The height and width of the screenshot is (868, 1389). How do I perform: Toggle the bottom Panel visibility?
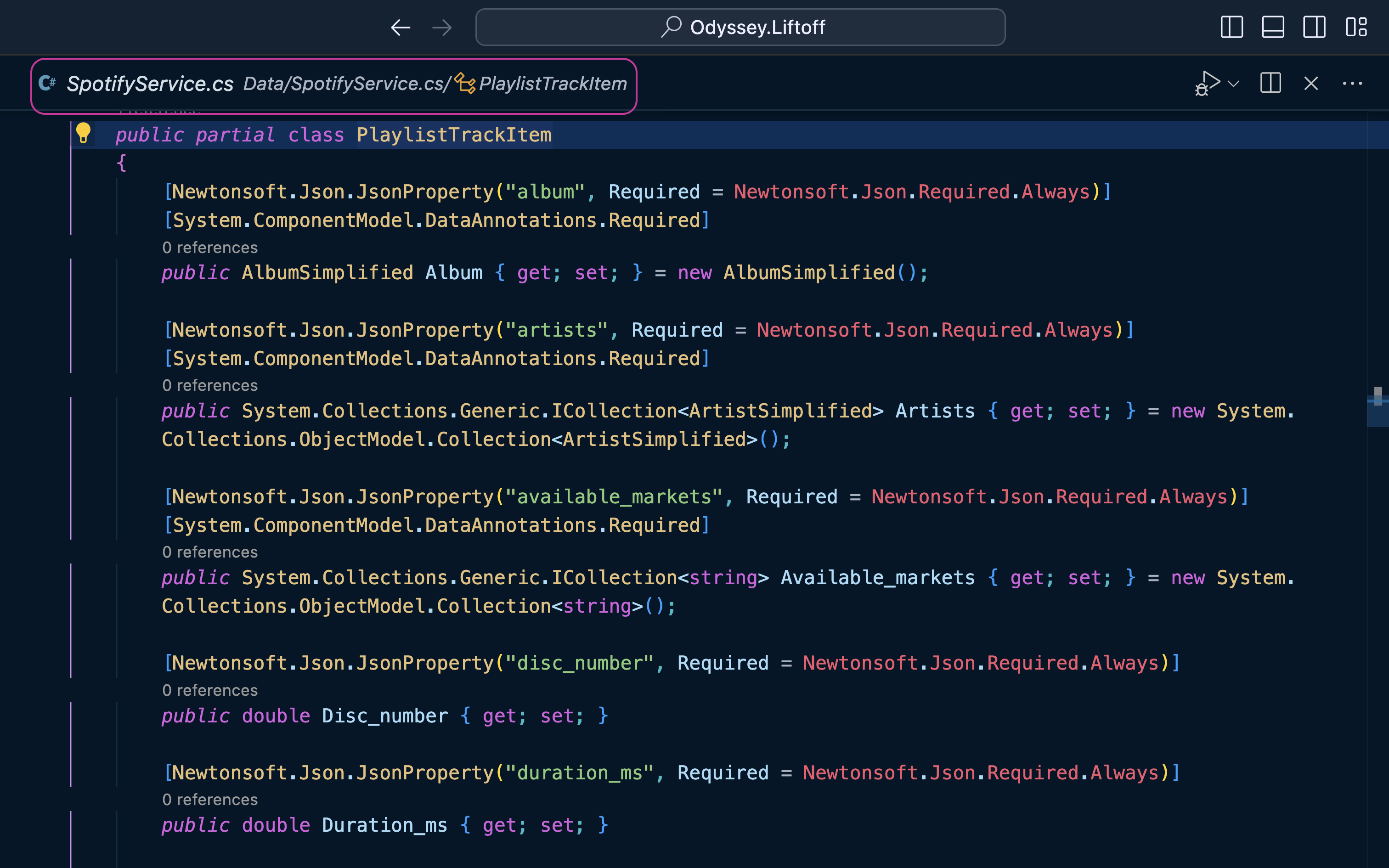point(1273,27)
